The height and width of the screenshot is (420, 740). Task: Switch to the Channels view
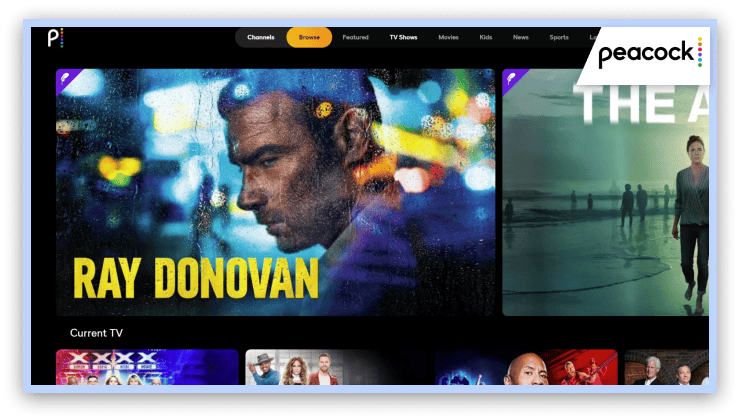pos(260,38)
